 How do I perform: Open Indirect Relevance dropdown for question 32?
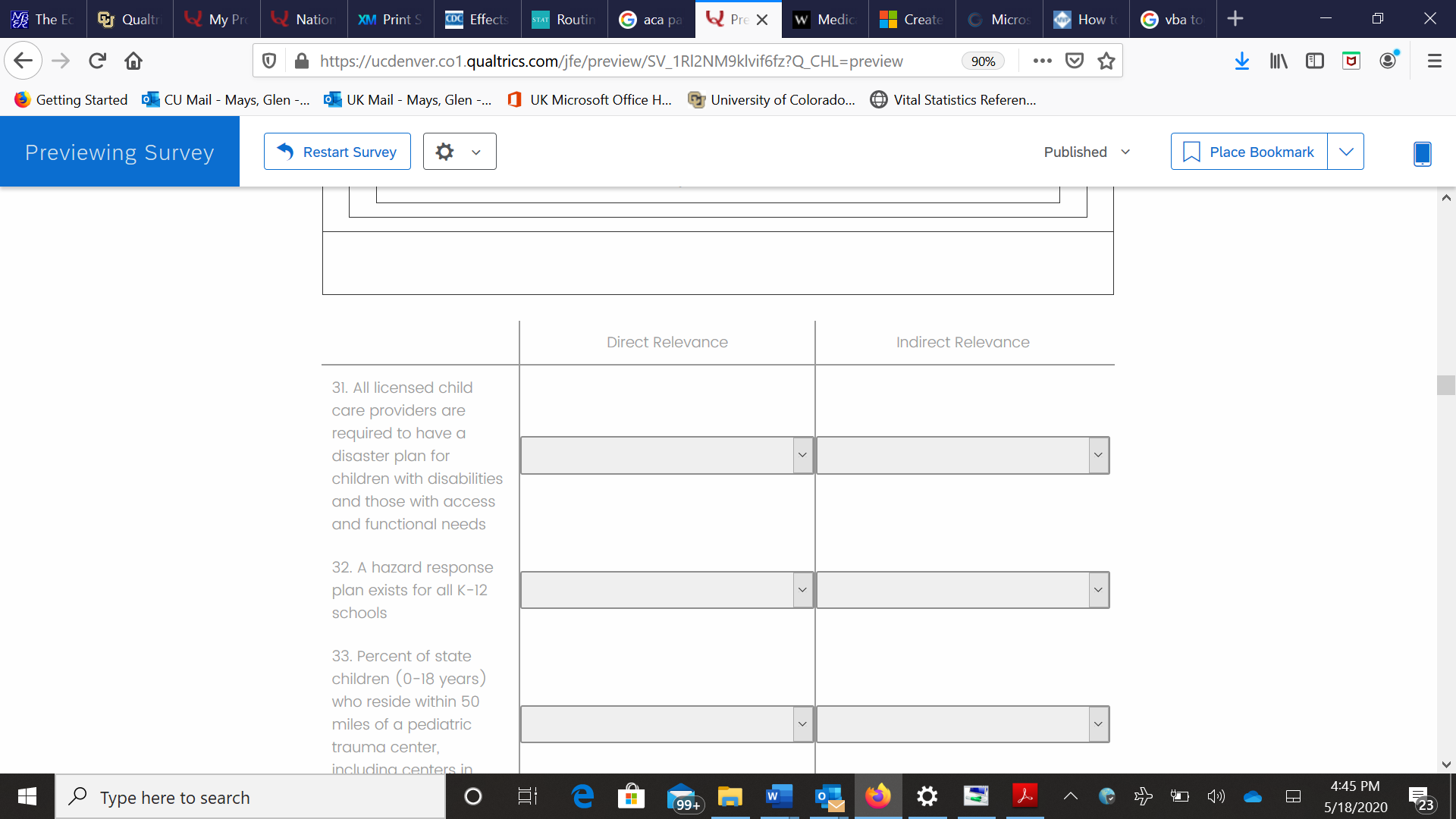point(962,590)
